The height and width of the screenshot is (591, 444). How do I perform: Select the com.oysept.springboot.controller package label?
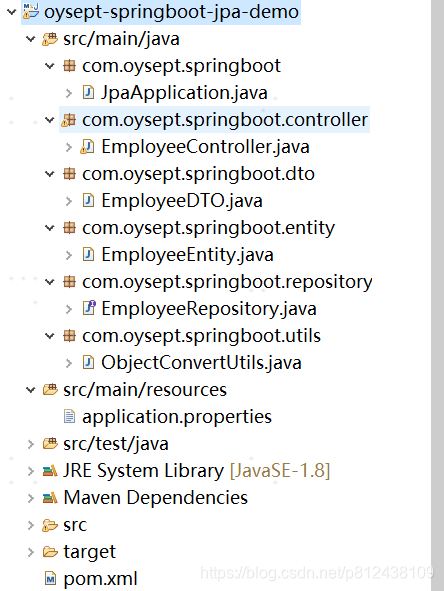coord(225,120)
